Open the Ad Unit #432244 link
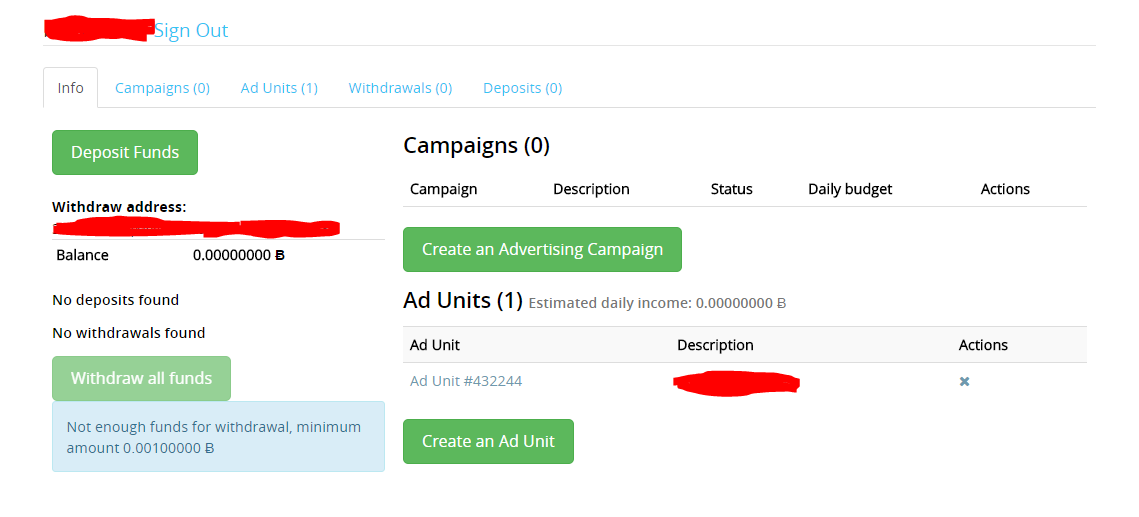The image size is (1139, 517). click(465, 381)
